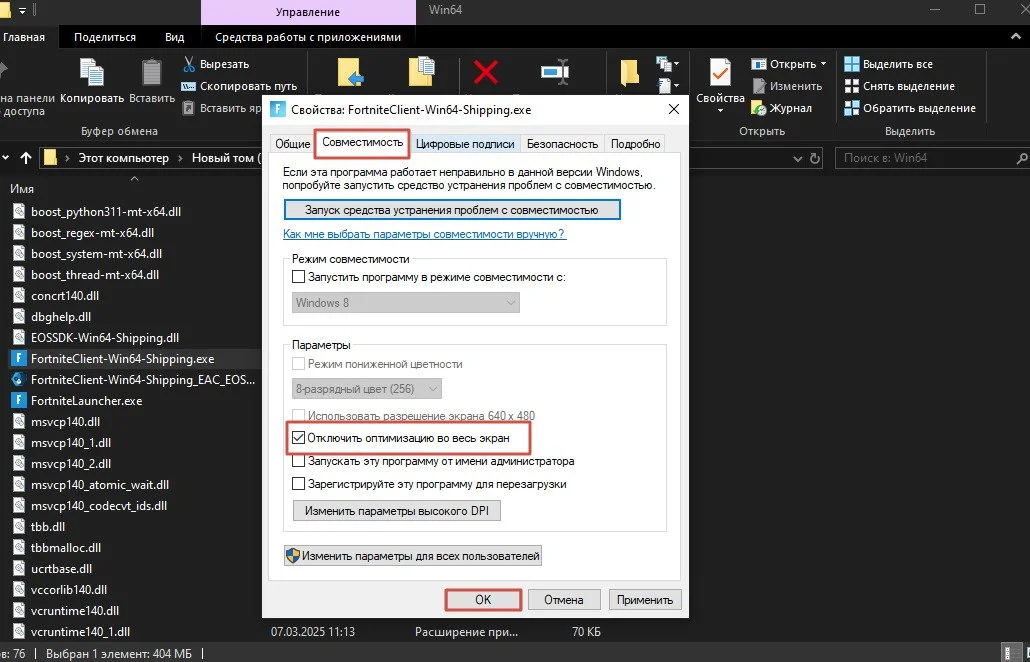This screenshot has width=1030, height=662.
Task: Click Изменить параметры для всех пользователей
Action: (x=413, y=556)
